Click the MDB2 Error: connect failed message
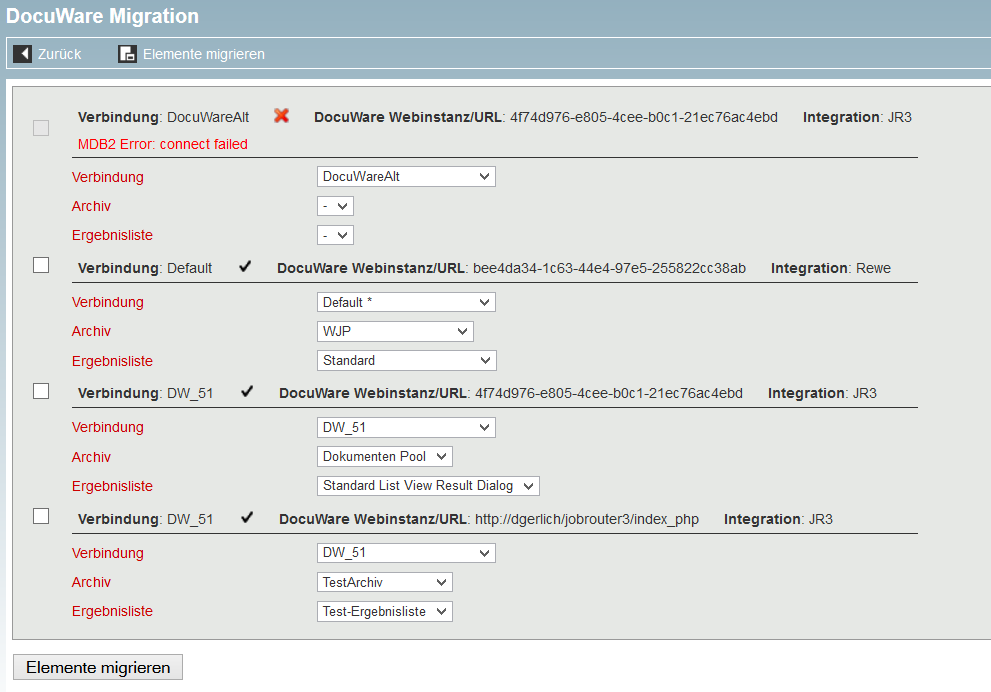Viewport: 991px width, 692px height. point(162,144)
